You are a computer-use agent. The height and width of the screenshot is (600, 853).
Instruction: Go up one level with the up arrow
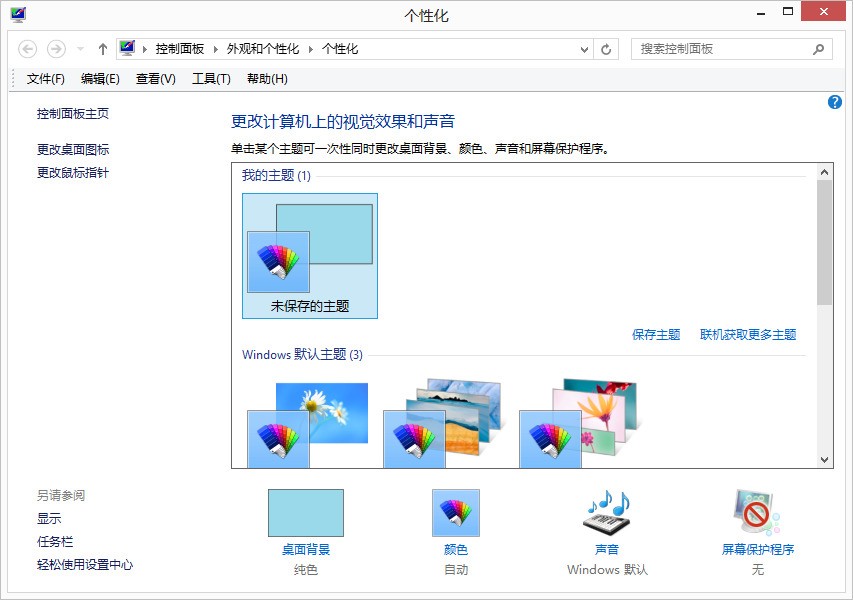click(x=103, y=49)
